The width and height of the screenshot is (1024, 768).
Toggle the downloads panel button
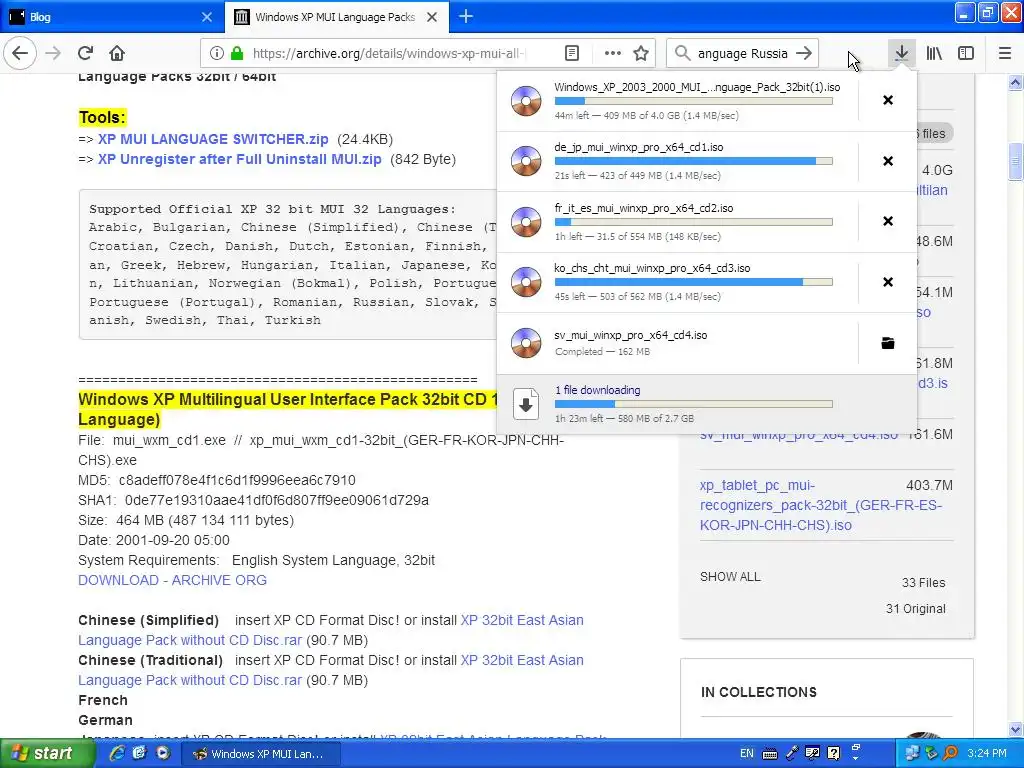[x=901, y=53]
